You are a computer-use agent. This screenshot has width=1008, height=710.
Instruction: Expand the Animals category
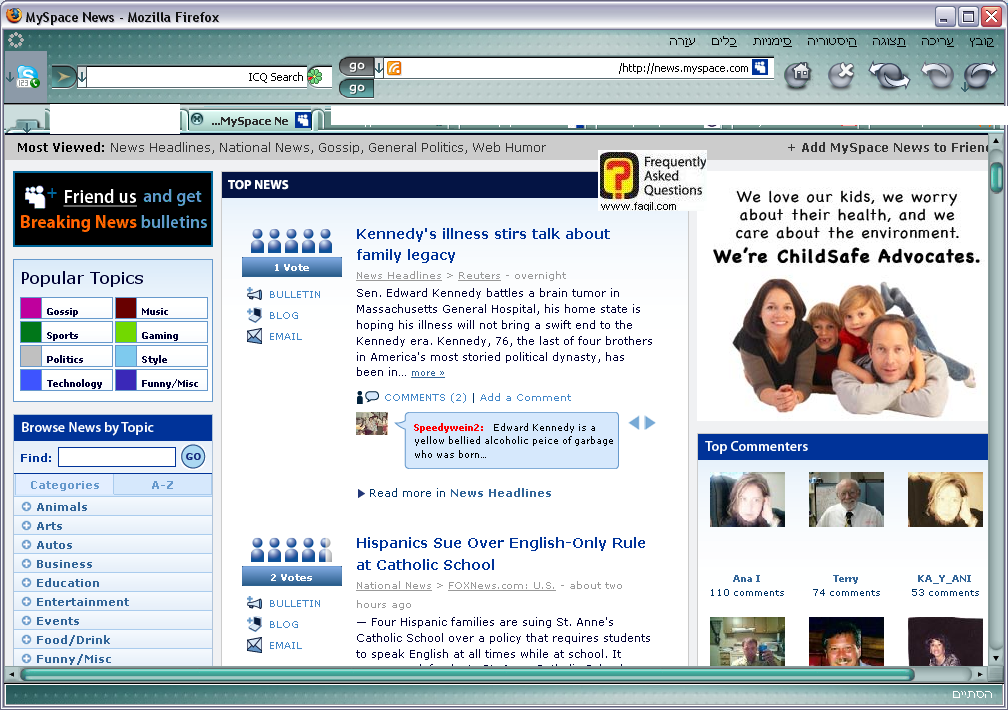26,507
